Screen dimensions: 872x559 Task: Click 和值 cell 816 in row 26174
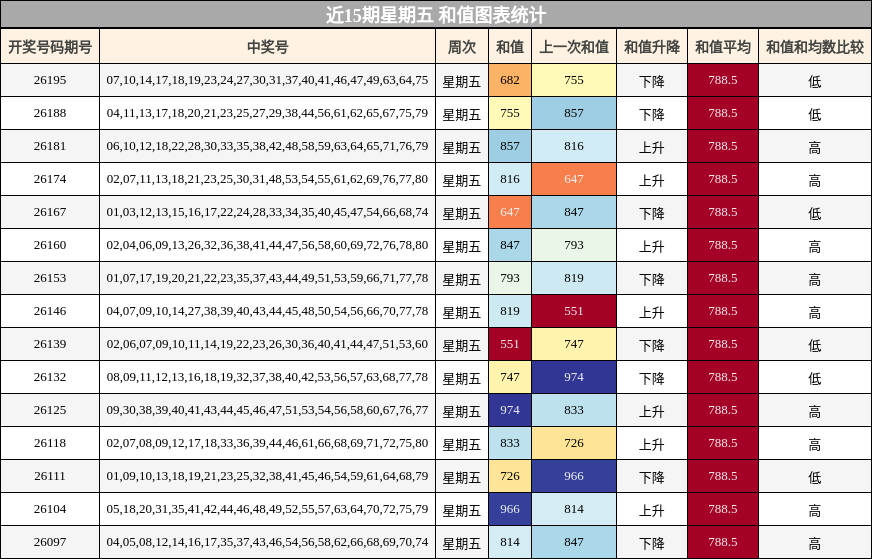pos(510,179)
